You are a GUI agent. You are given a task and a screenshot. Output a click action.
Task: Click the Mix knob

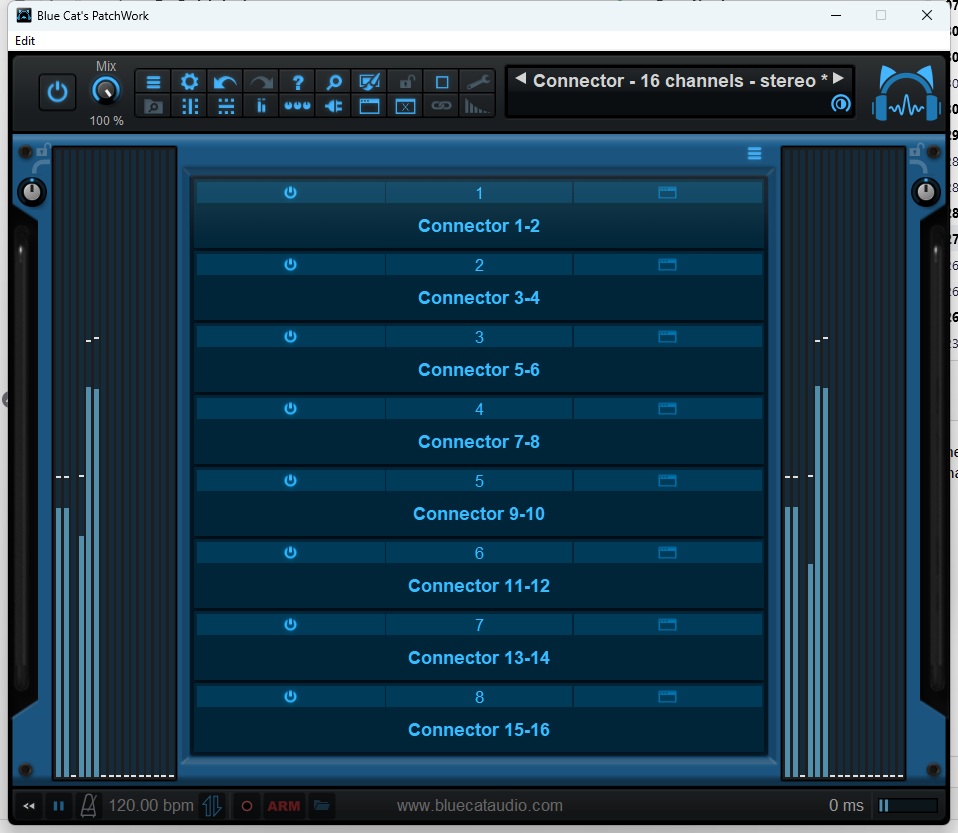106,91
